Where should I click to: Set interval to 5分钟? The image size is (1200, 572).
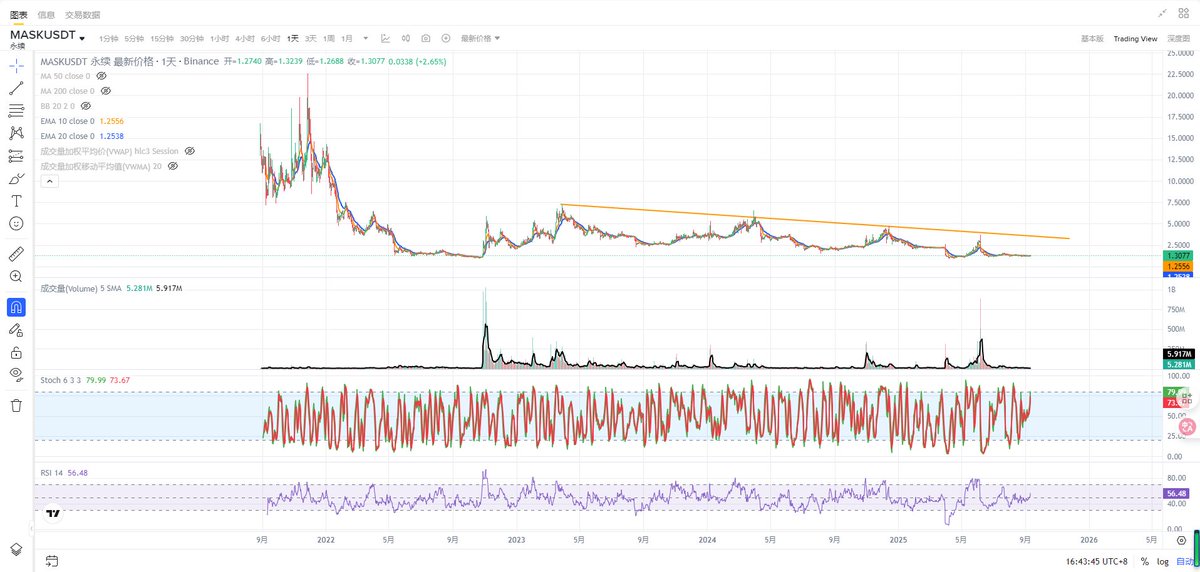coord(134,38)
